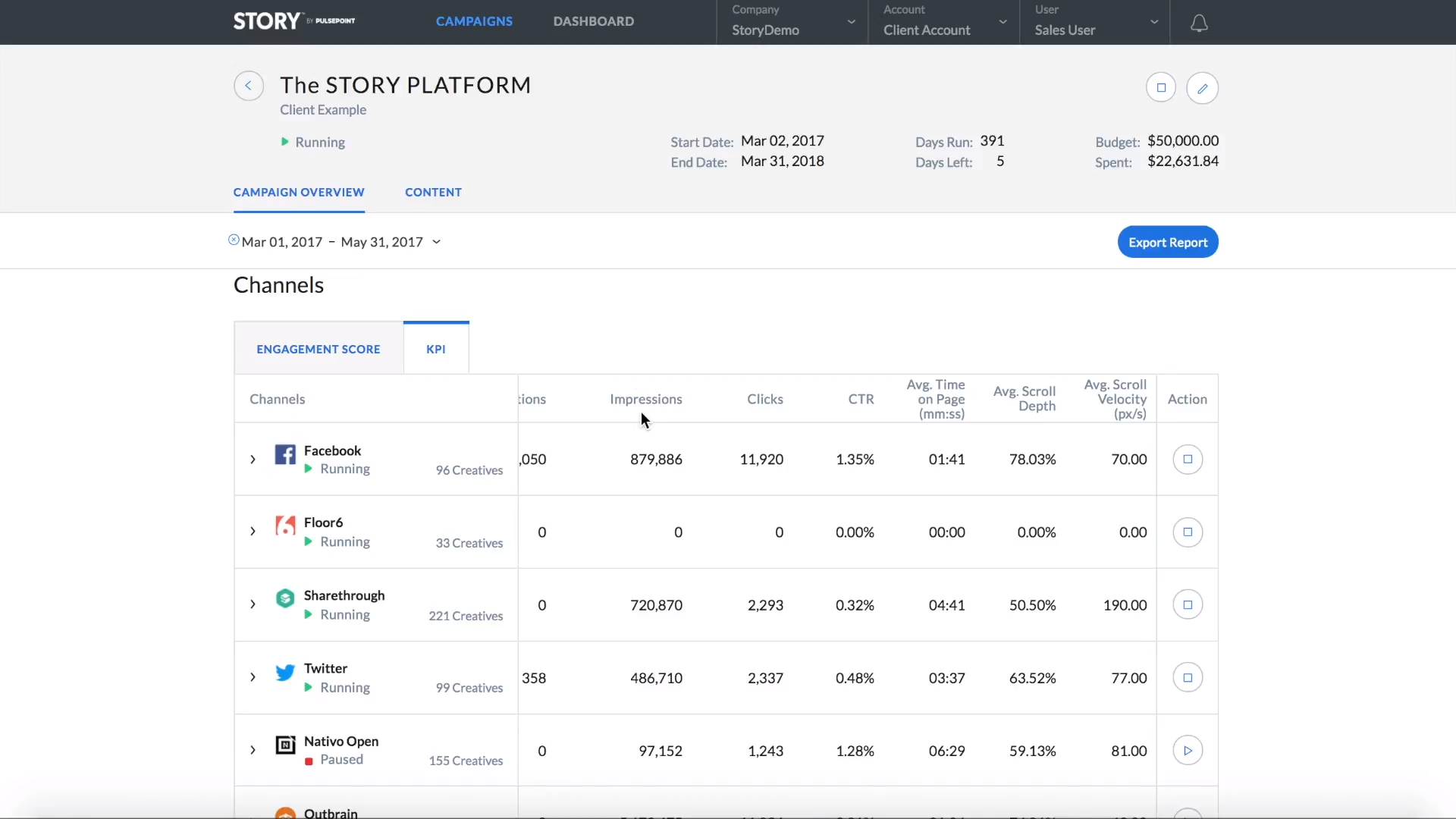Clear the date range filter icon
The image size is (1456, 819).
(234, 240)
